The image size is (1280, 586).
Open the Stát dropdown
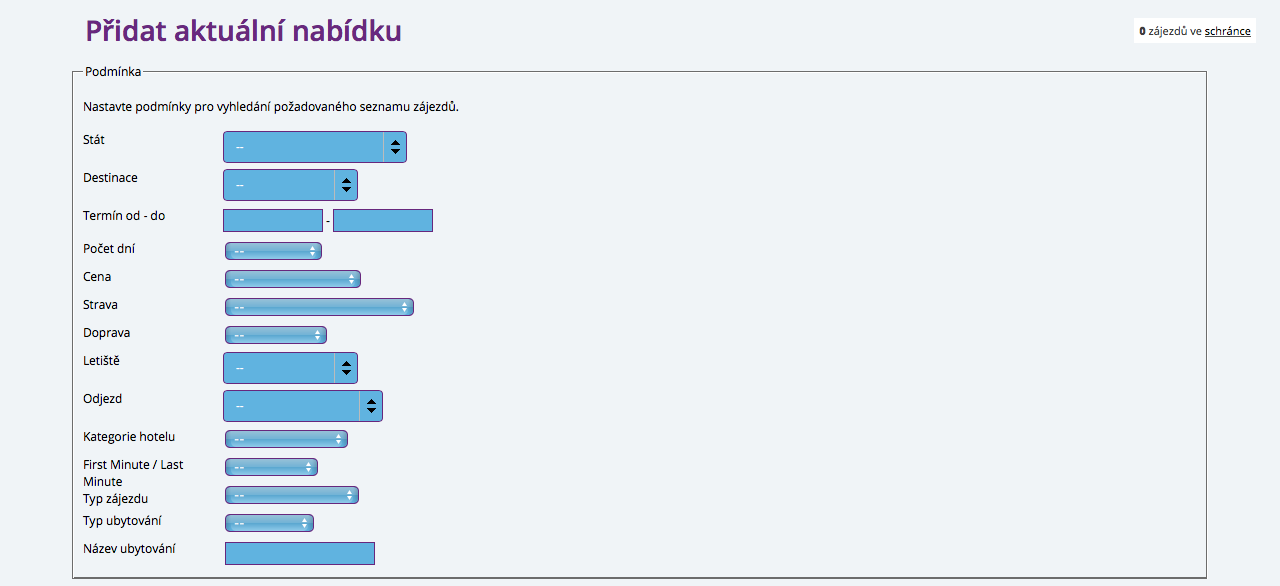click(x=314, y=147)
